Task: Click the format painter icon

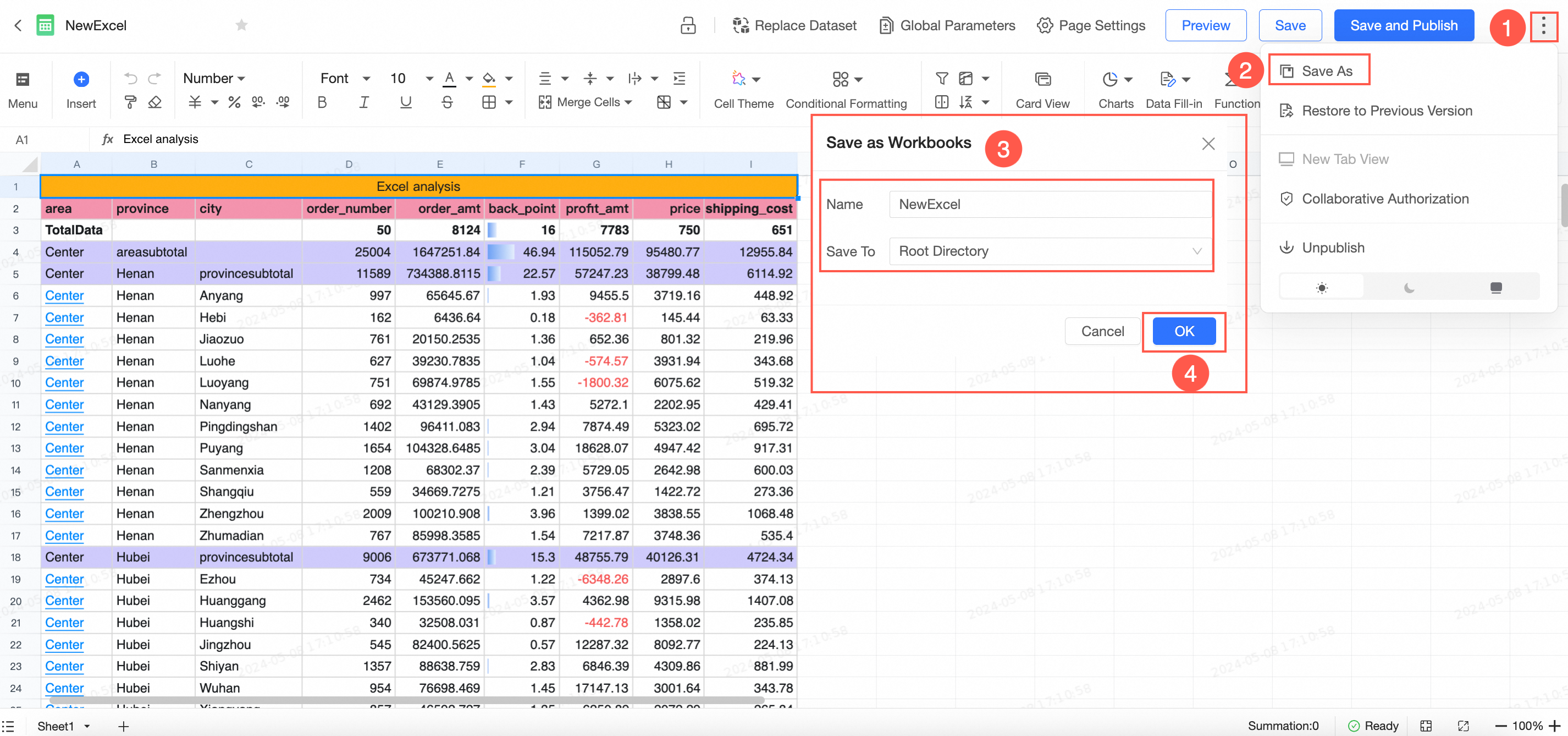Action: (130, 102)
